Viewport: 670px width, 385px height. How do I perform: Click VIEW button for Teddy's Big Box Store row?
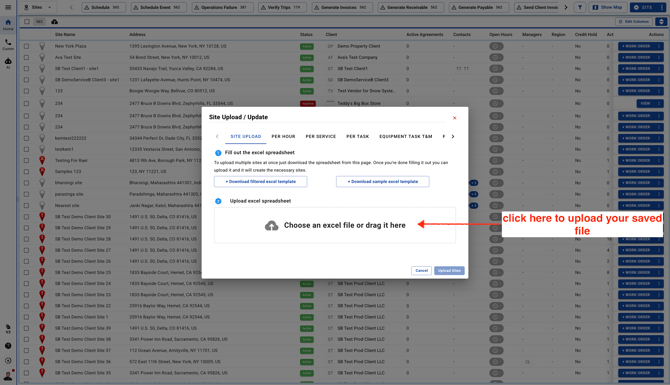pyautogui.click(x=645, y=103)
